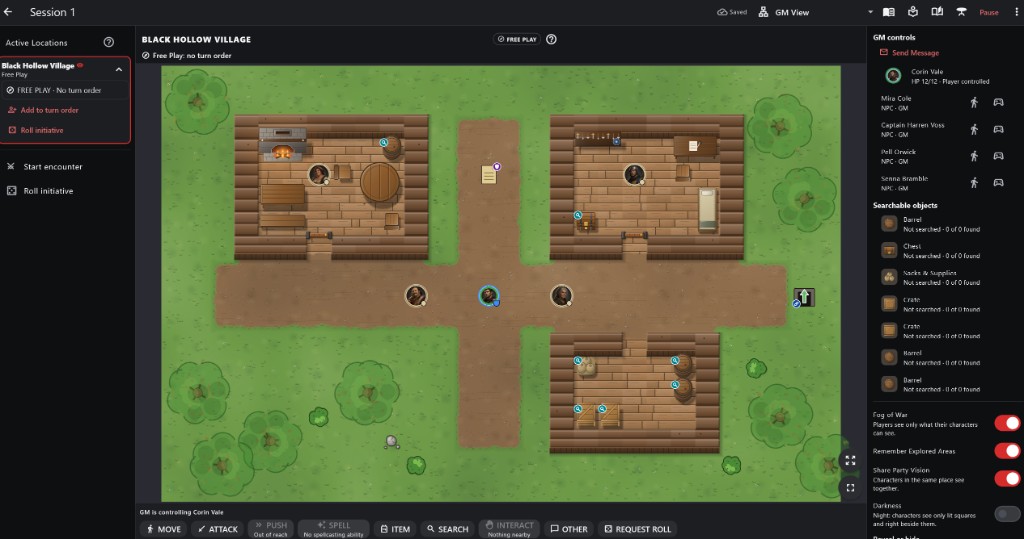This screenshot has height=539, width=1024.
Task: Click Add to turn order
Action: pos(43,110)
